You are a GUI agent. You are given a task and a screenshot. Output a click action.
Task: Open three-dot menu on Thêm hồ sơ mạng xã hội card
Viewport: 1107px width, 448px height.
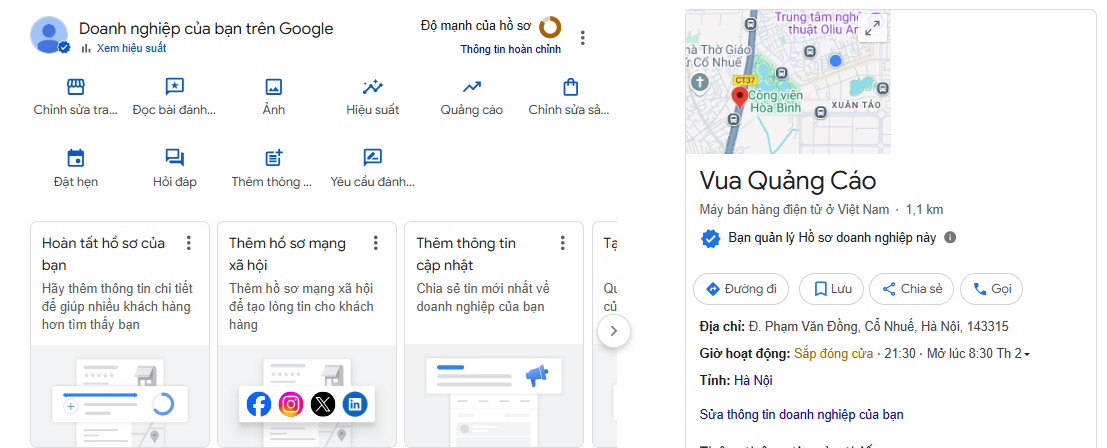(x=376, y=243)
